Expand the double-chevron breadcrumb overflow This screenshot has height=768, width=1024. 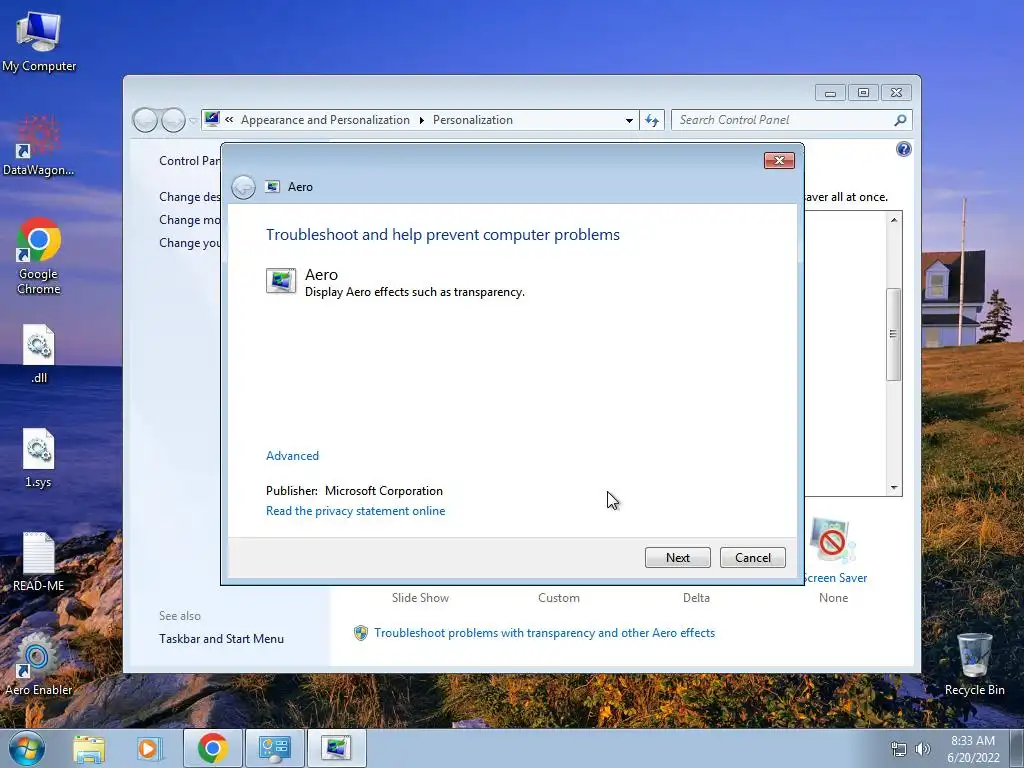pyautogui.click(x=229, y=120)
